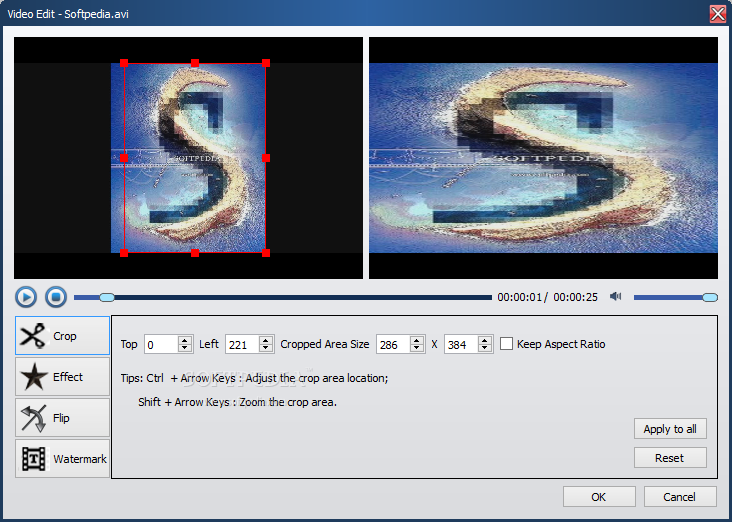Increase cropped width 286 with up arrow
This screenshot has width=732, height=522.
click(416, 340)
